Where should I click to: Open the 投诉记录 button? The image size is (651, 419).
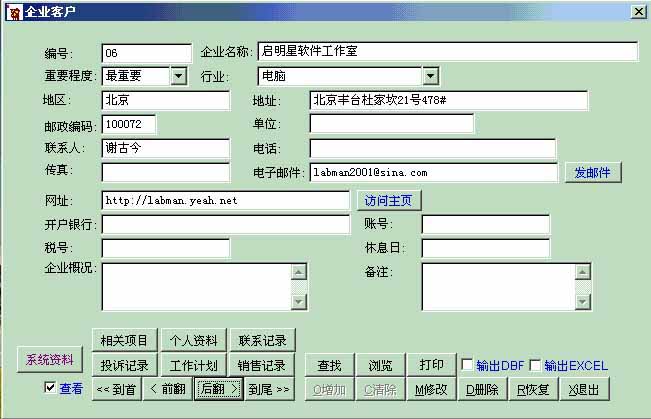click(x=125, y=365)
